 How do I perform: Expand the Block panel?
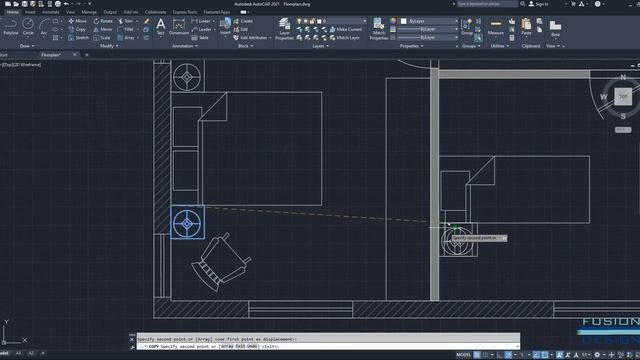coord(245,46)
